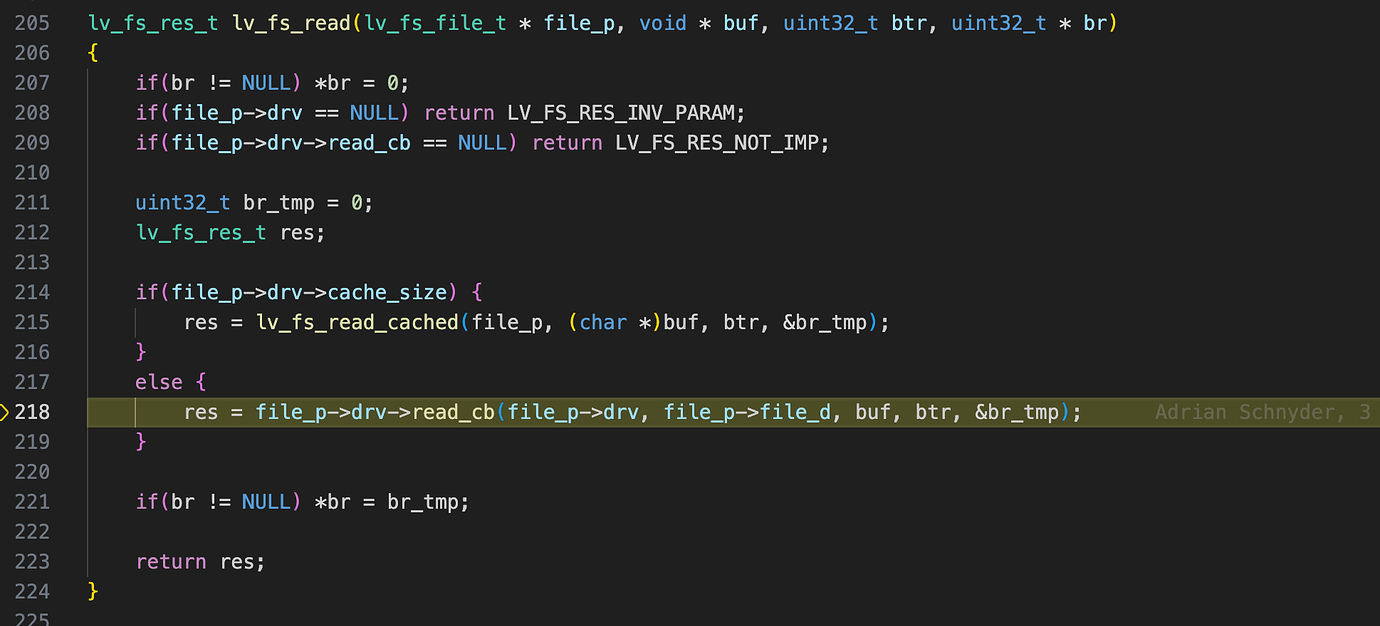Click line number 218
The width and height of the screenshot is (1380, 626).
[x=31, y=411]
